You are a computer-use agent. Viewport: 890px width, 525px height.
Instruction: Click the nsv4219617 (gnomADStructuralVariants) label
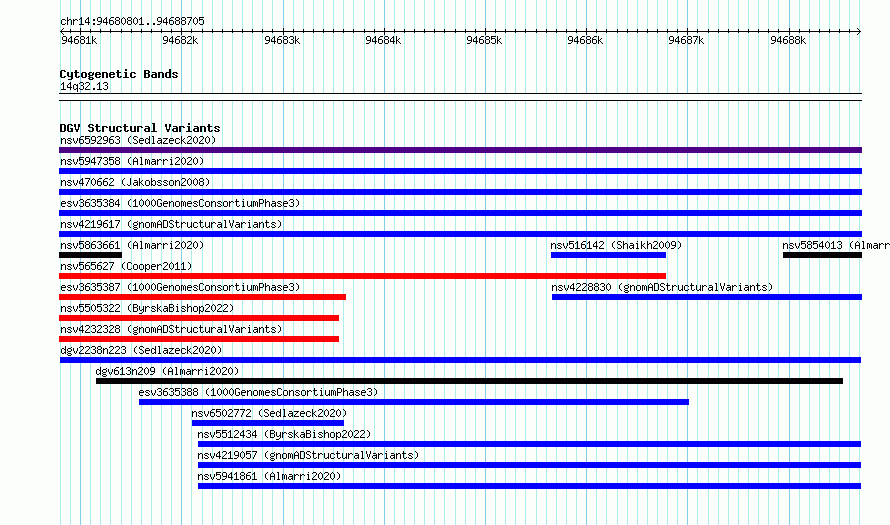click(171, 224)
